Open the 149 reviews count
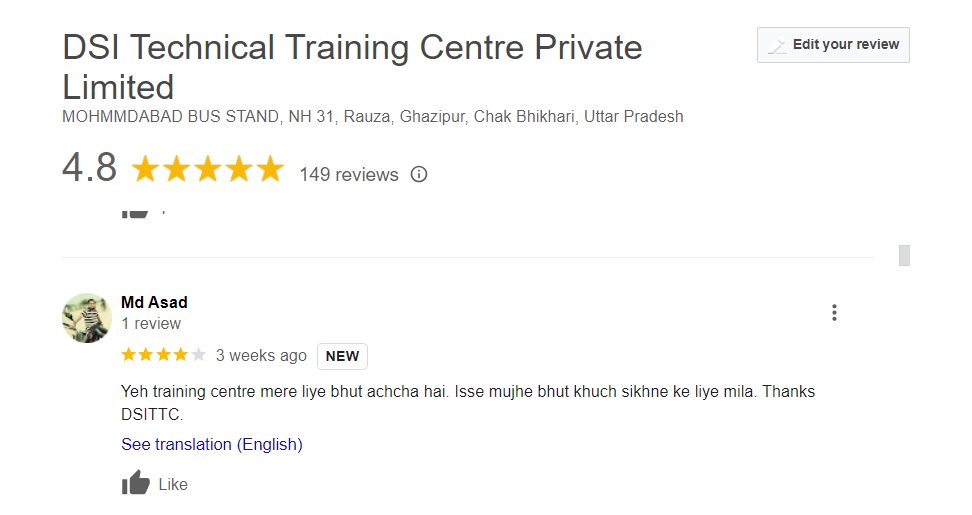This screenshot has width=972, height=515. tap(348, 174)
